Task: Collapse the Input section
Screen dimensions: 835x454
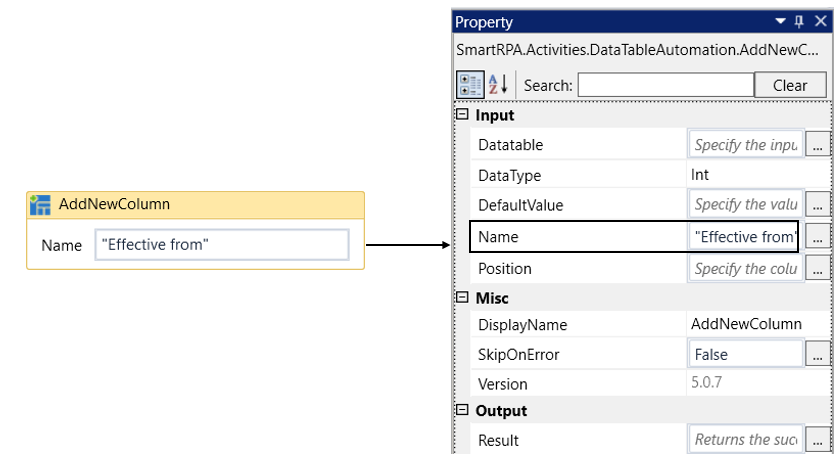Action: tap(462, 115)
